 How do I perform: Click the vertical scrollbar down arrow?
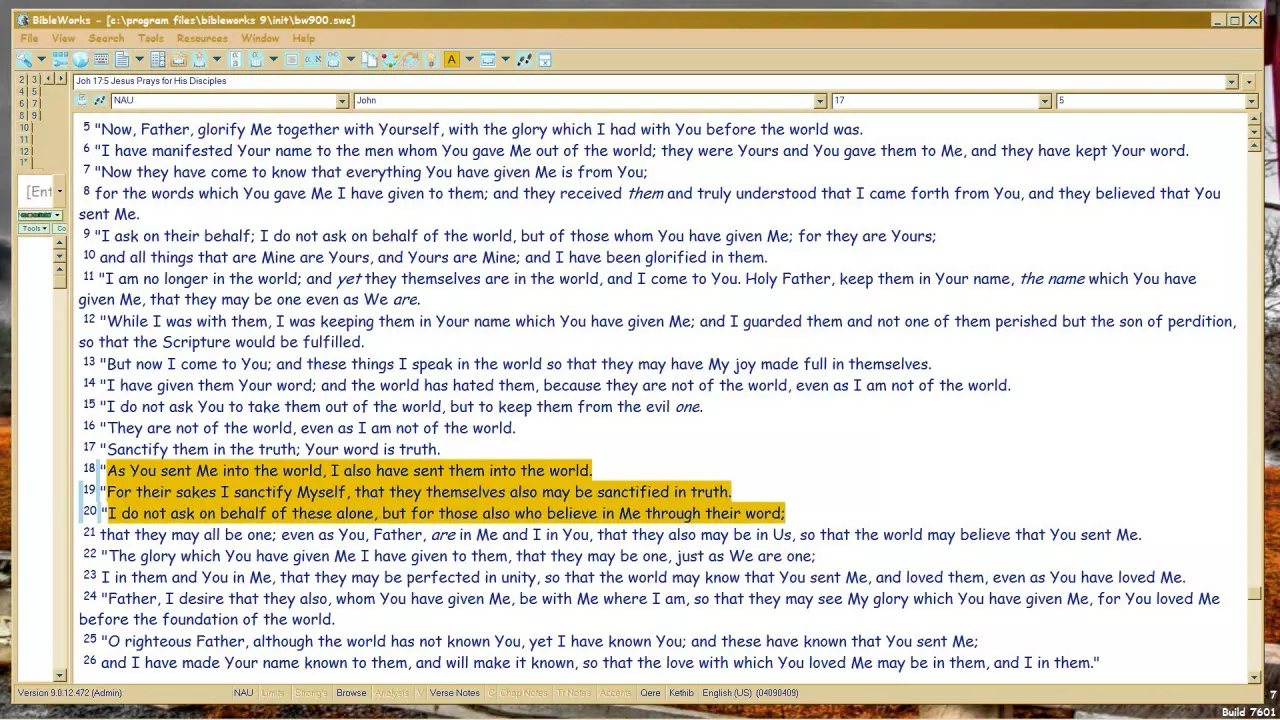click(1254, 678)
